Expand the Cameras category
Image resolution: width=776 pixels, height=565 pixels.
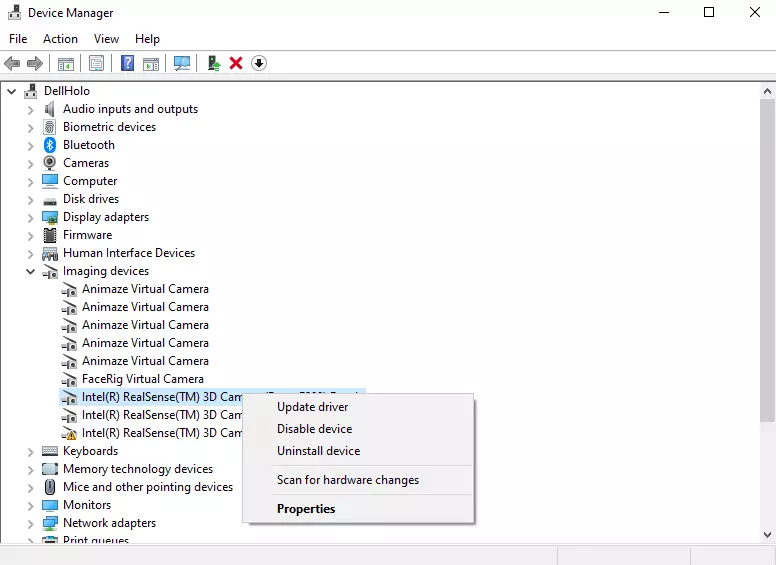(x=31, y=163)
